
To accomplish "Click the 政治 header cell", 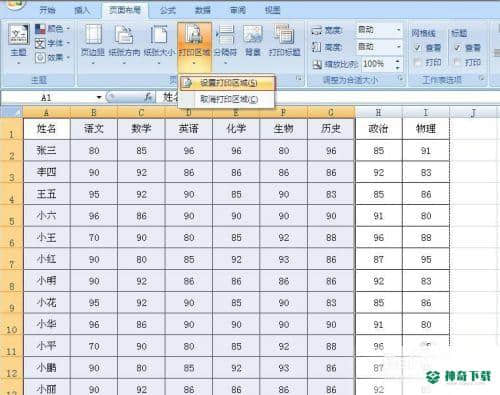I will 378,129.
